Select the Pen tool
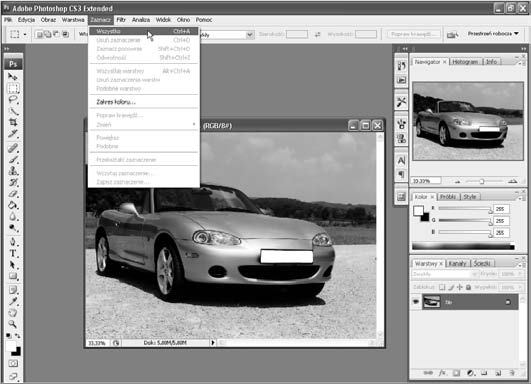 13,242
